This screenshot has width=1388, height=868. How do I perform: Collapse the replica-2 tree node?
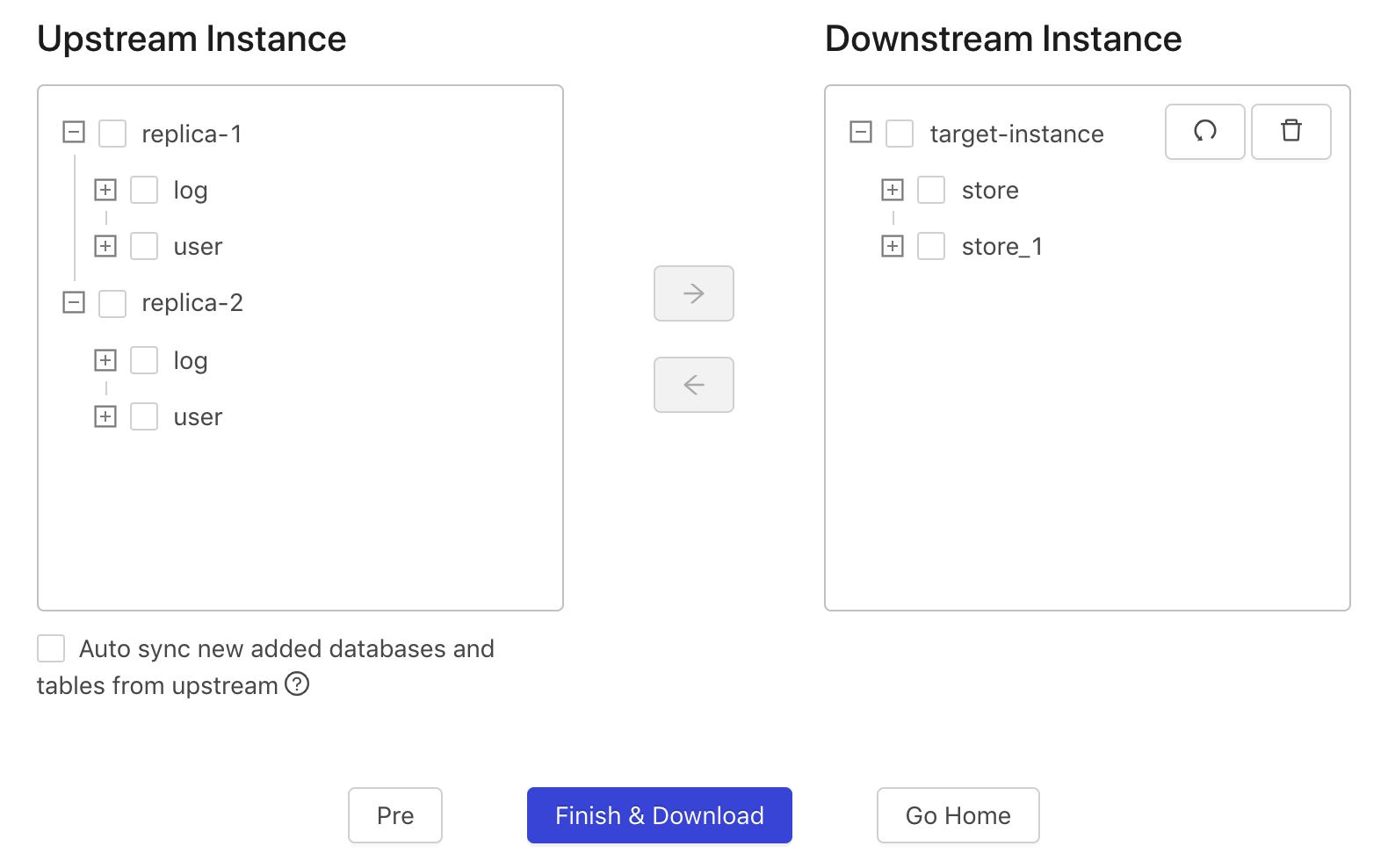[x=74, y=302]
